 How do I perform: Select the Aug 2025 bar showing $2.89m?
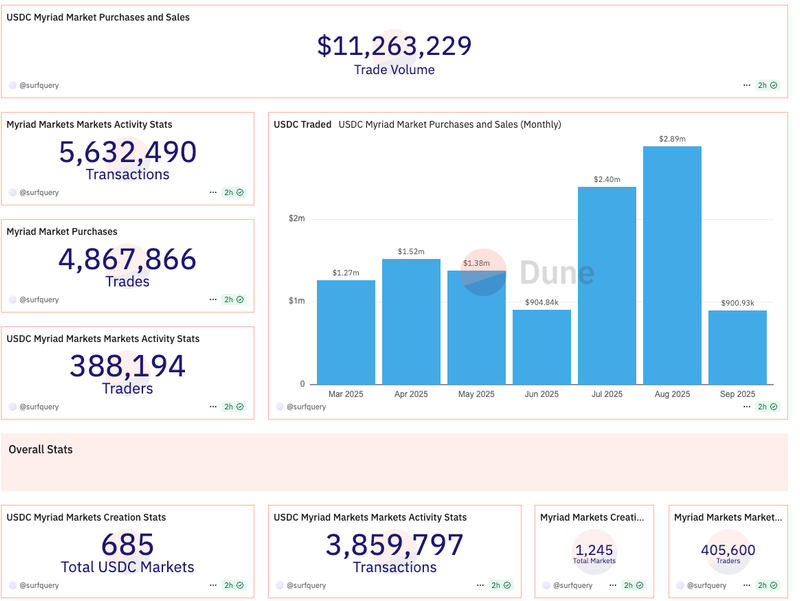pos(672,265)
